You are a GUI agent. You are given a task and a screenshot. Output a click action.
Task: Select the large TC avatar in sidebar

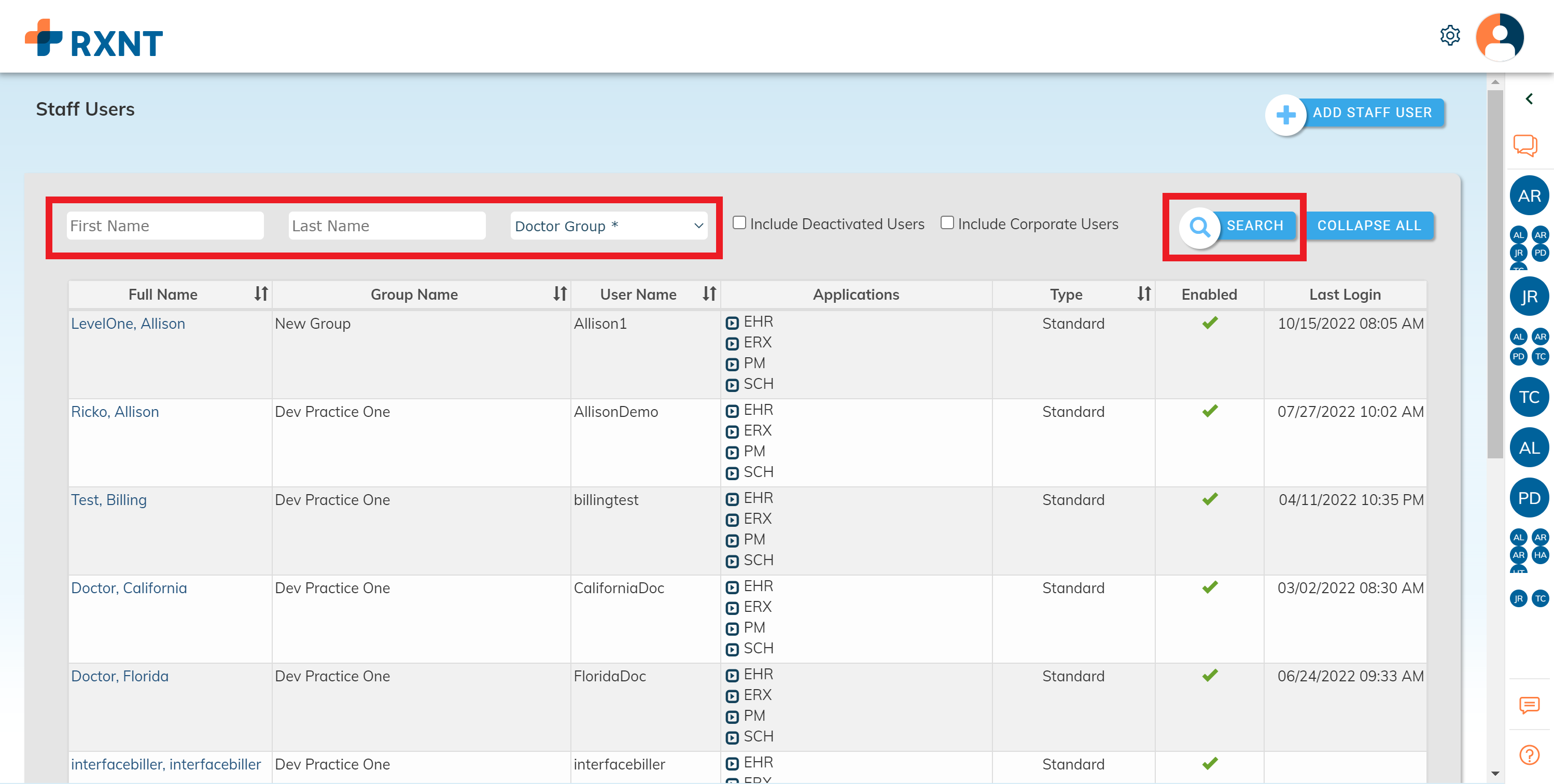(1529, 397)
